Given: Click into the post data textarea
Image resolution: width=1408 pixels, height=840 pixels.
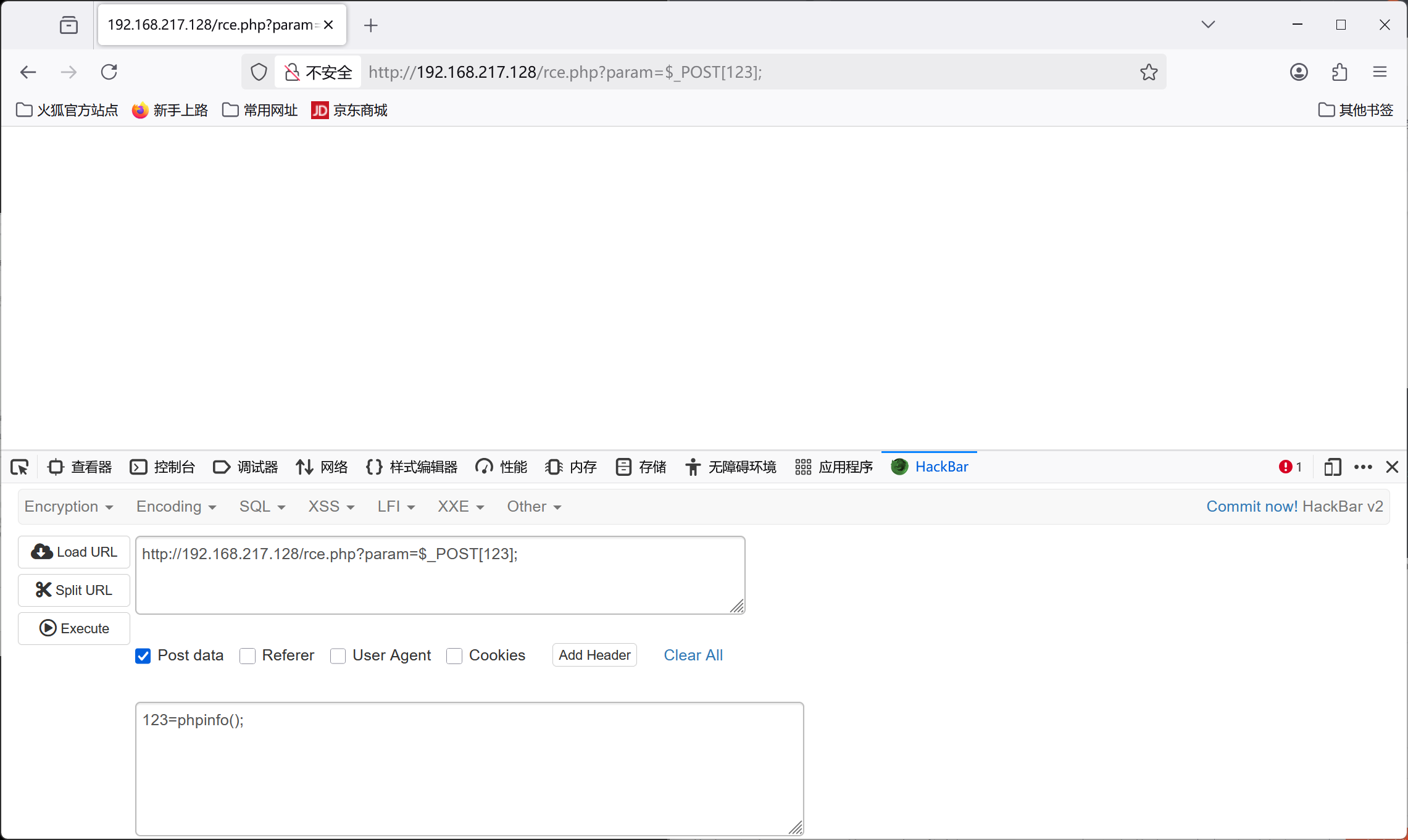Looking at the screenshot, I should click(469, 768).
